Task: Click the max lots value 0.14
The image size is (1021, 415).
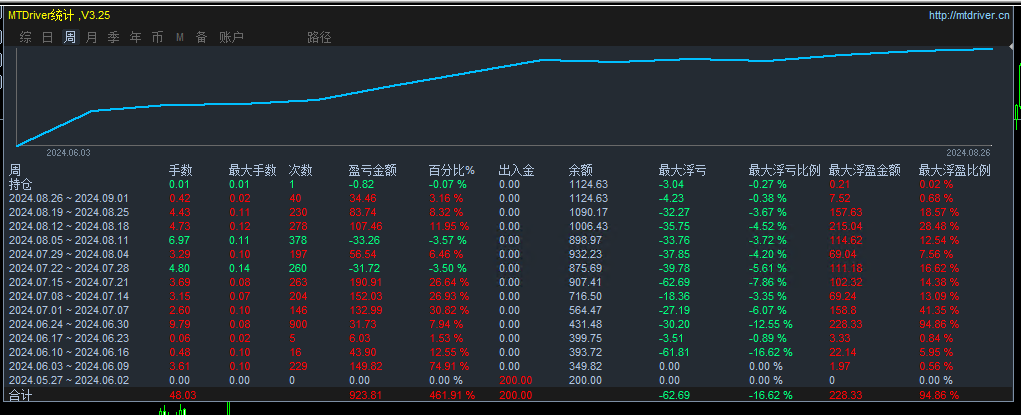Action: point(240,268)
